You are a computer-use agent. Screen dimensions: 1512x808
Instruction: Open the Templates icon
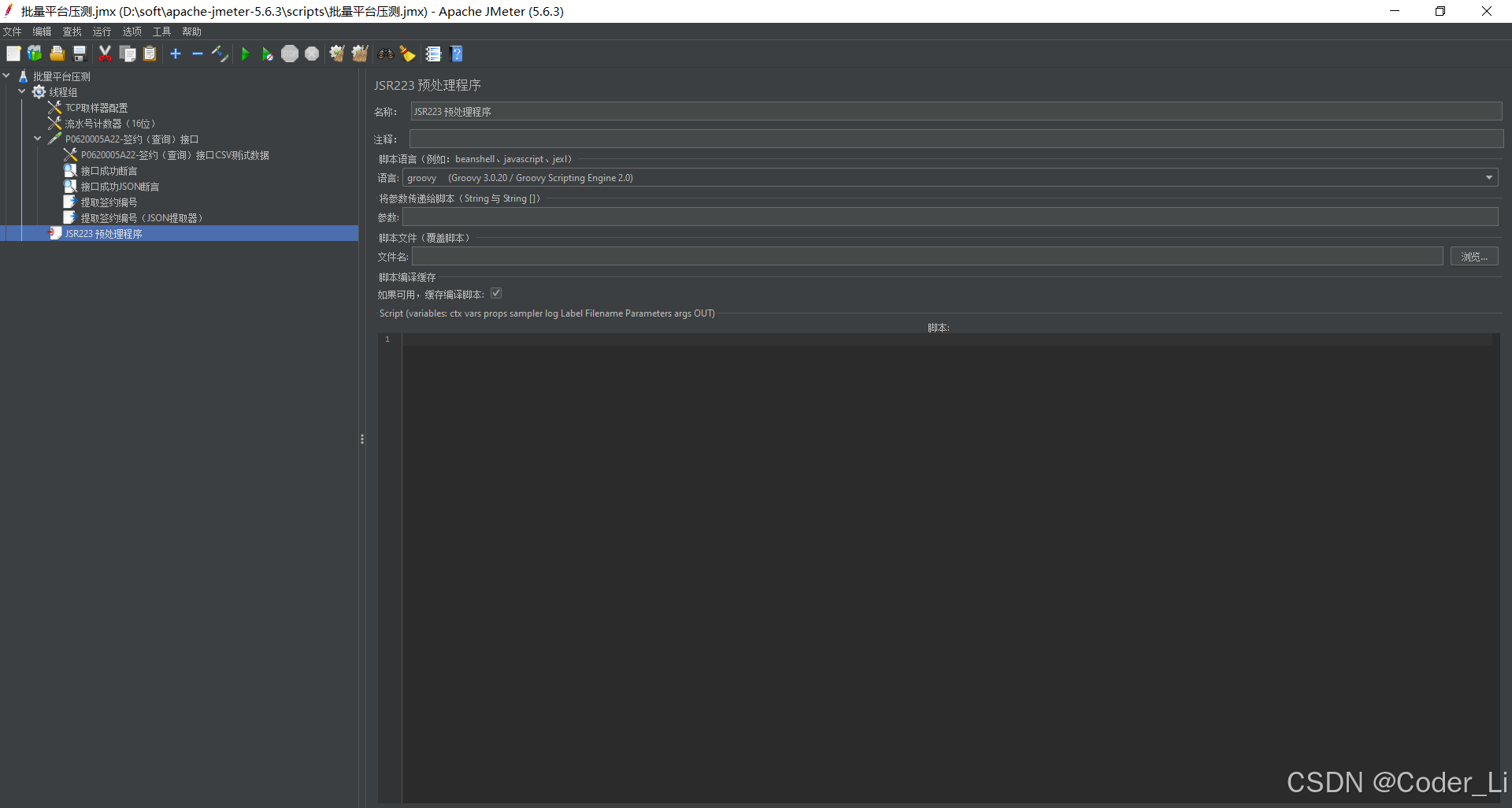(x=35, y=54)
